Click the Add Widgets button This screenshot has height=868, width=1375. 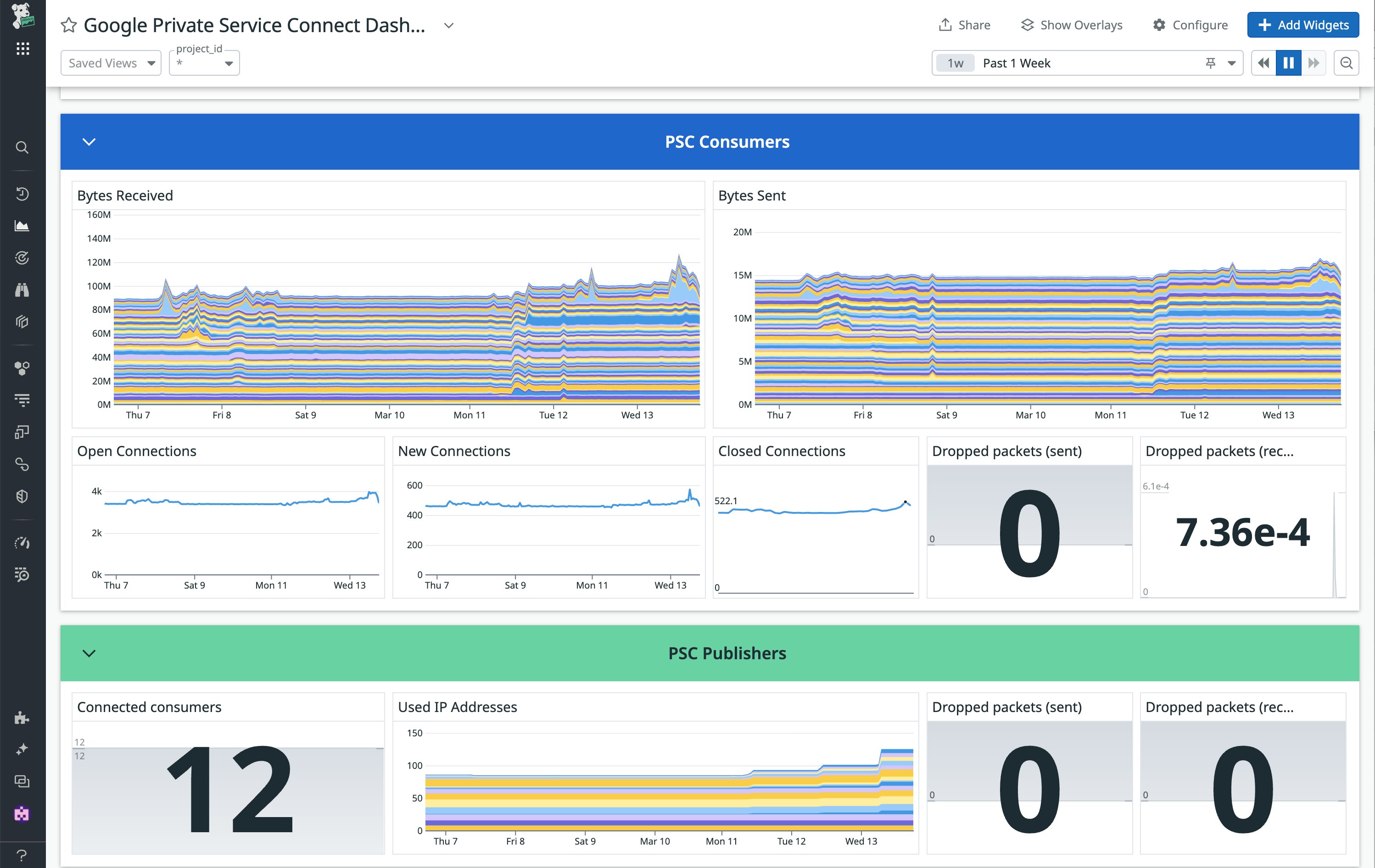1302,24
